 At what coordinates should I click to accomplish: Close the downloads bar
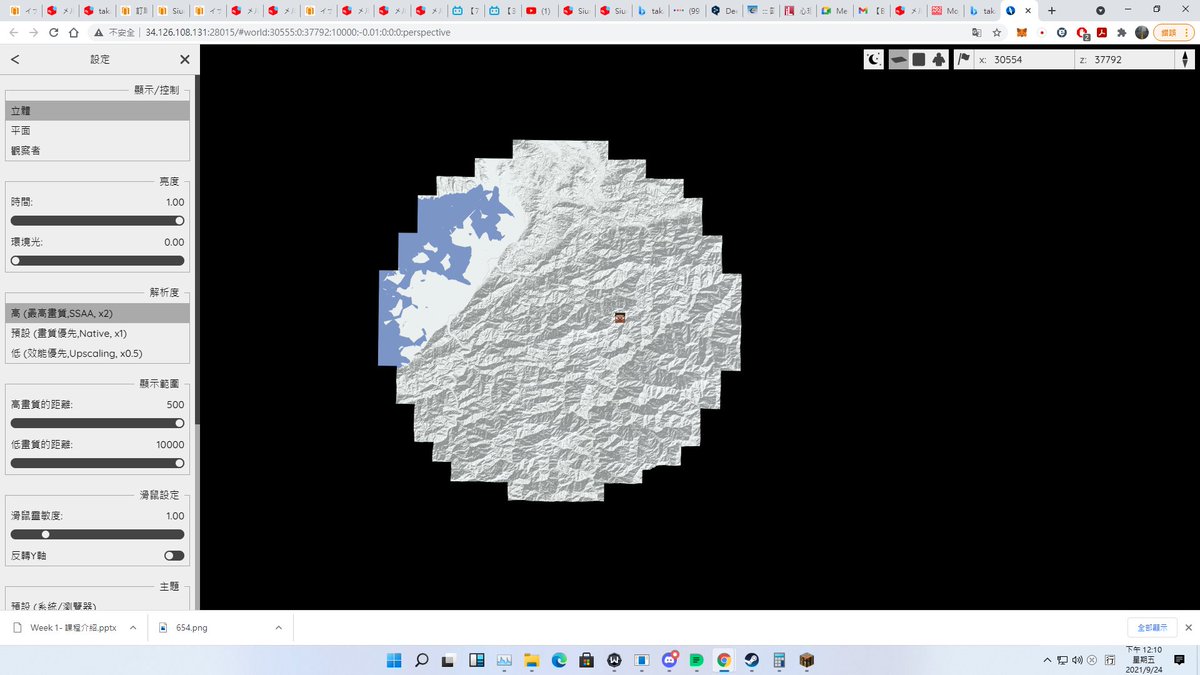1188,627
